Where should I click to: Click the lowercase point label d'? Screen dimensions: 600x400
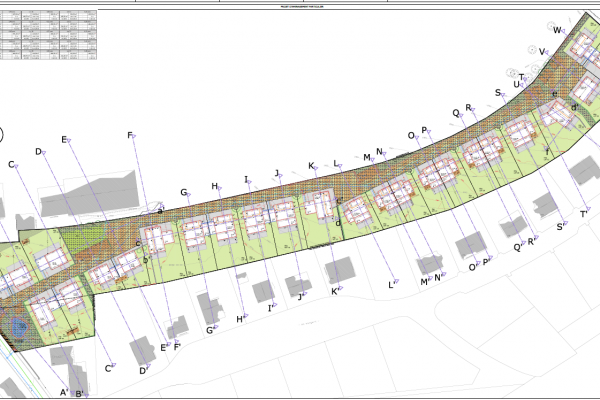pyautogui.click(x=574, y=108)
